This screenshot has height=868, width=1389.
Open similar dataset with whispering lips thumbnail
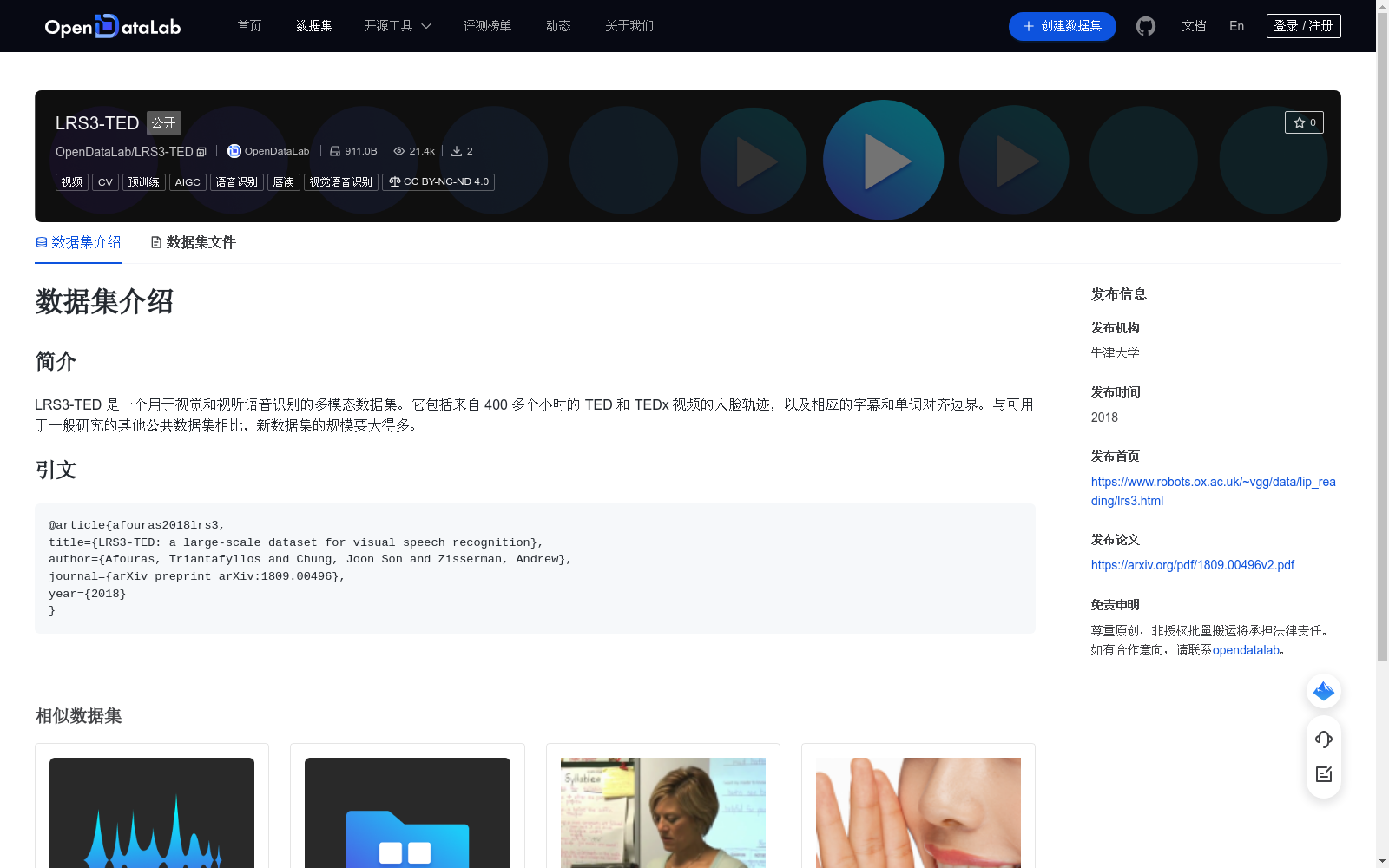click(x=918, y=812)
